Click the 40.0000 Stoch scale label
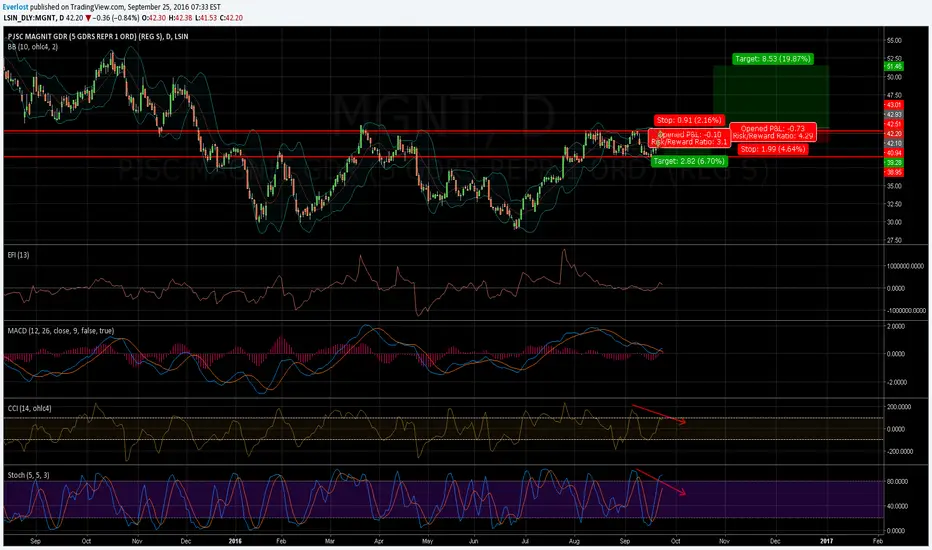 (x=897, y=507)
